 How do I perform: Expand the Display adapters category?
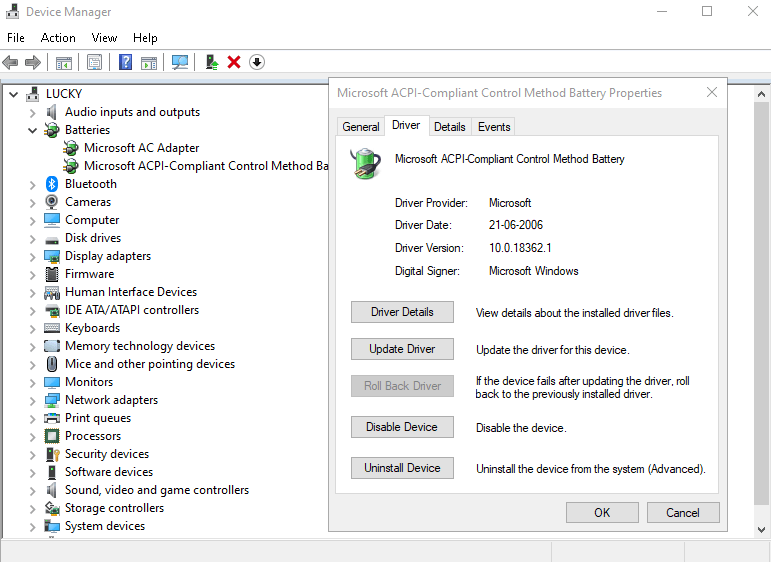point(32,256)
